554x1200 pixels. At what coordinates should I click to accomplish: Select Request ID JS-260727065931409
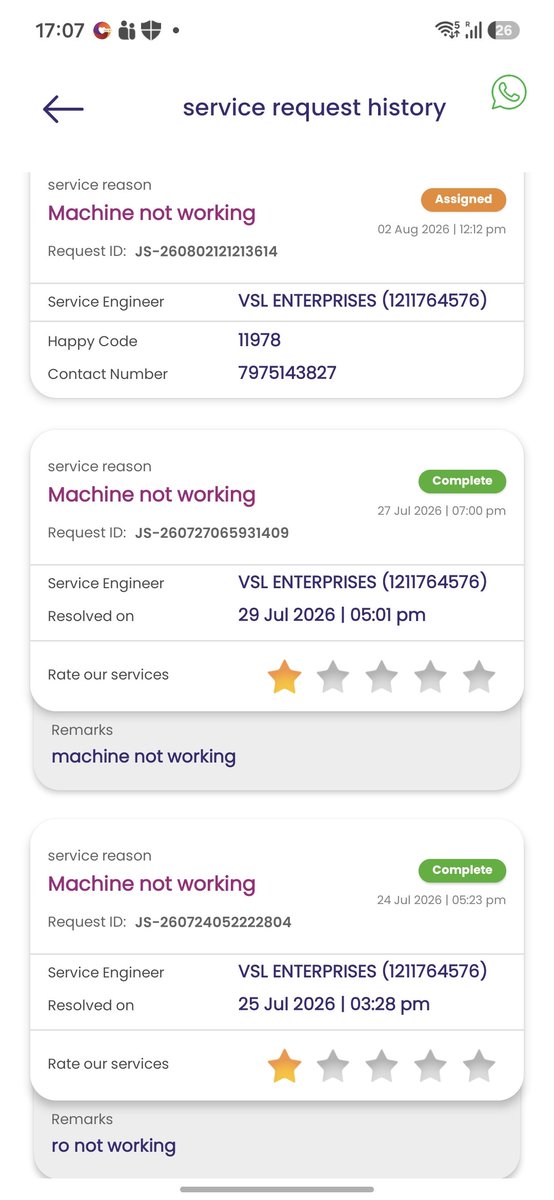coord(212,533)
